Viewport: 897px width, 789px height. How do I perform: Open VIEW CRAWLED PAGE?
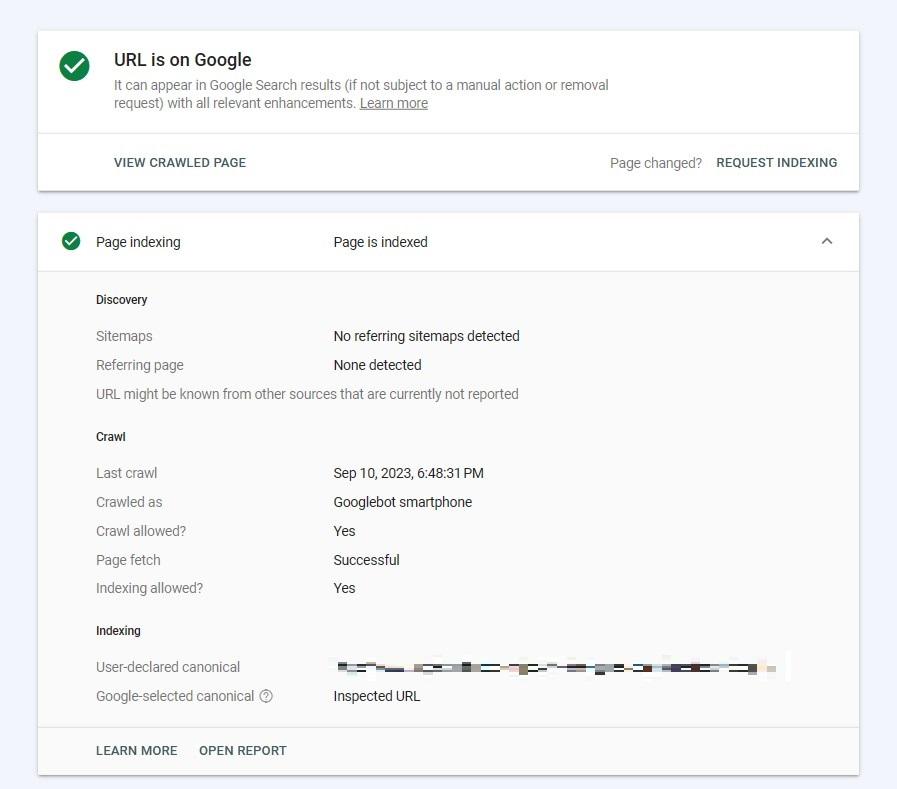click(180, 162)
